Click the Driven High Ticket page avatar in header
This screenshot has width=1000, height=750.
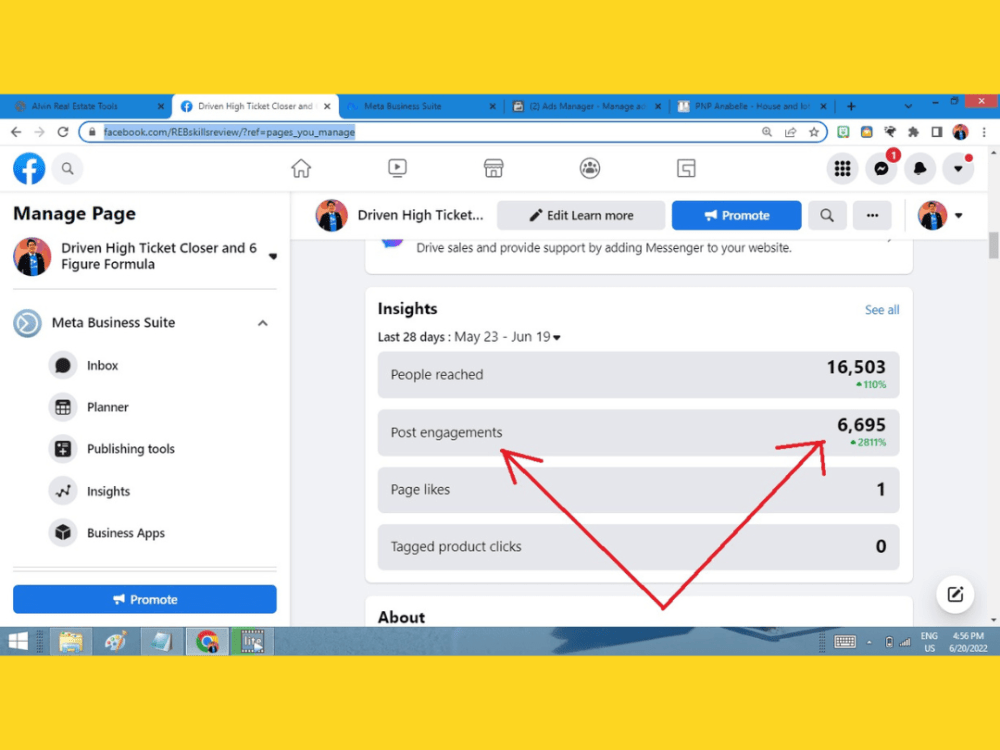point(332,216)
